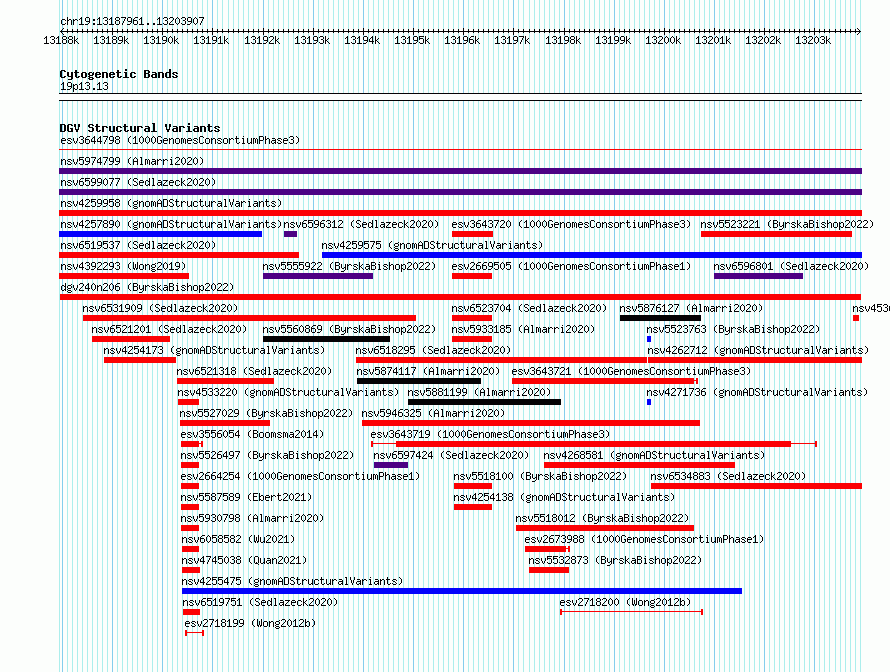
Task: Open esv2673988 1000Genomes Phase1 label
Action: [644, 539]
